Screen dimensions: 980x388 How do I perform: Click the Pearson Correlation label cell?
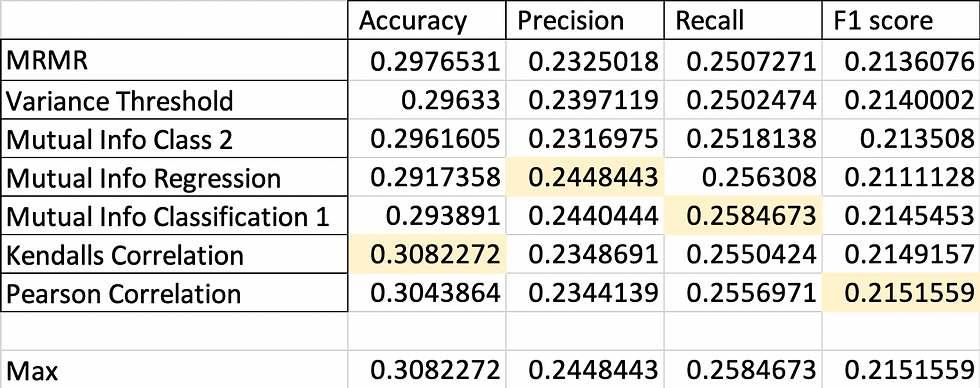coord(174,293)
